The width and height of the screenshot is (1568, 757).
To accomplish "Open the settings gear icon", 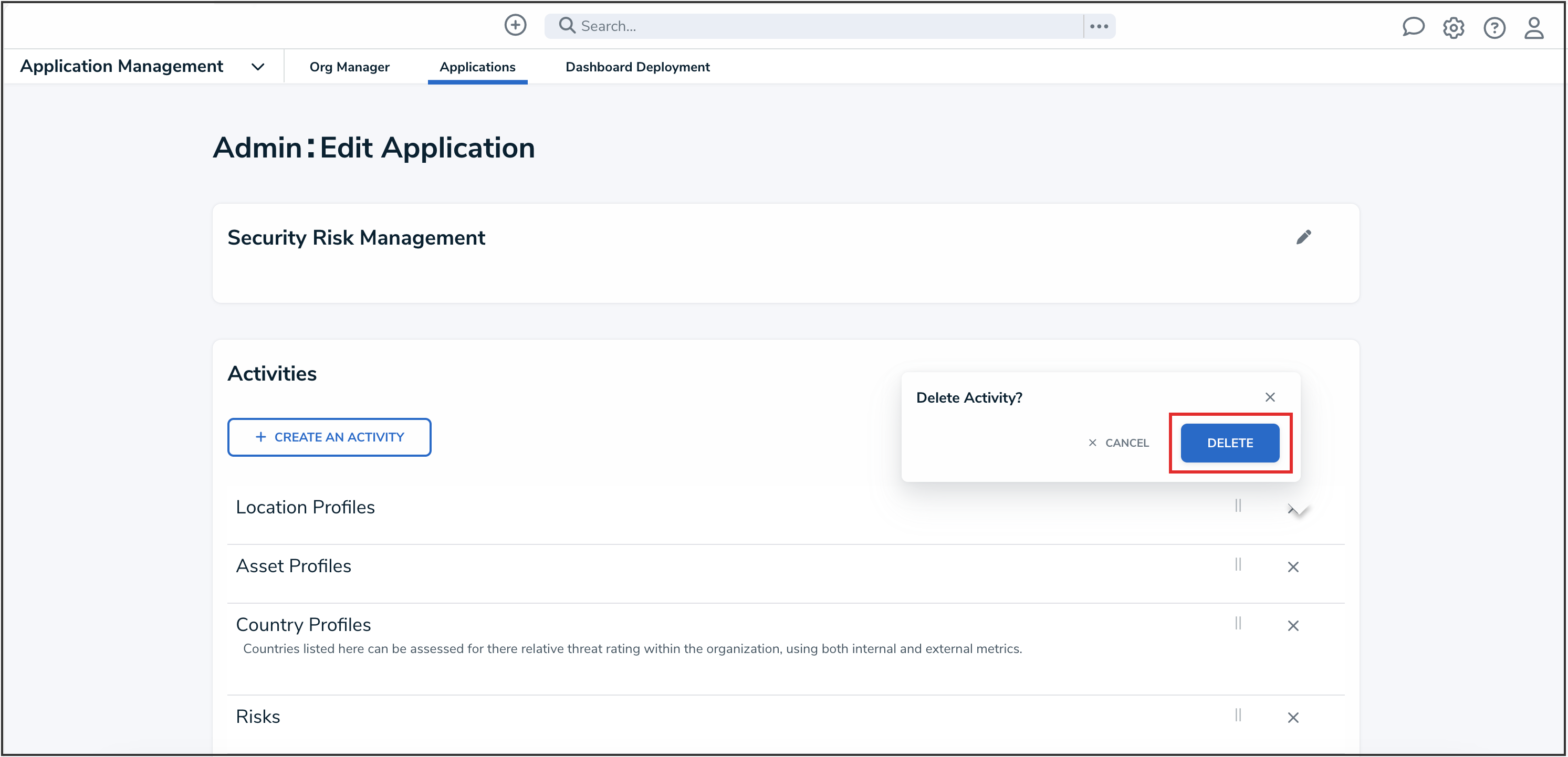I will (x=1453, y=27).
